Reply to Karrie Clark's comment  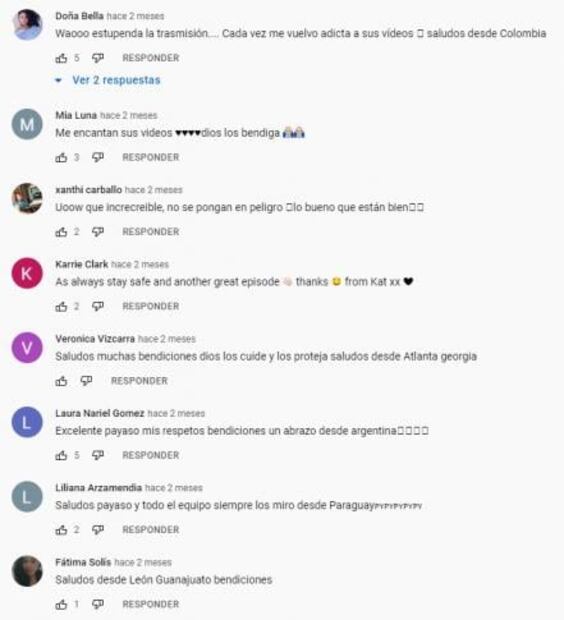pos(151,306)
